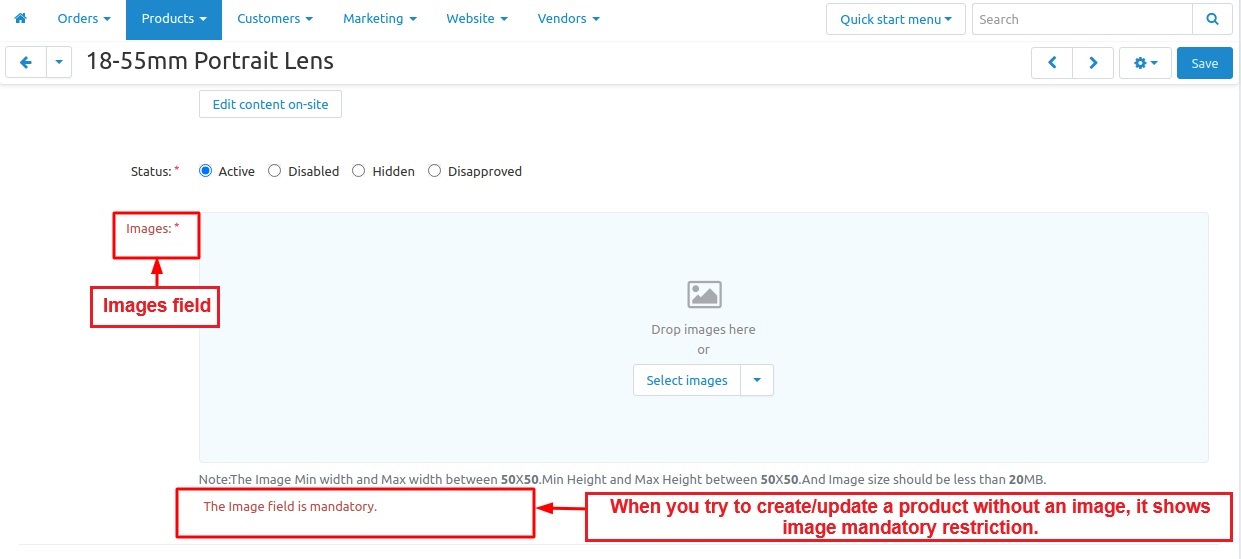Expand the Quick start menu dropdown
This screenshot has height=559, width=1241.
pyautogui.click(x=896, y=19)
